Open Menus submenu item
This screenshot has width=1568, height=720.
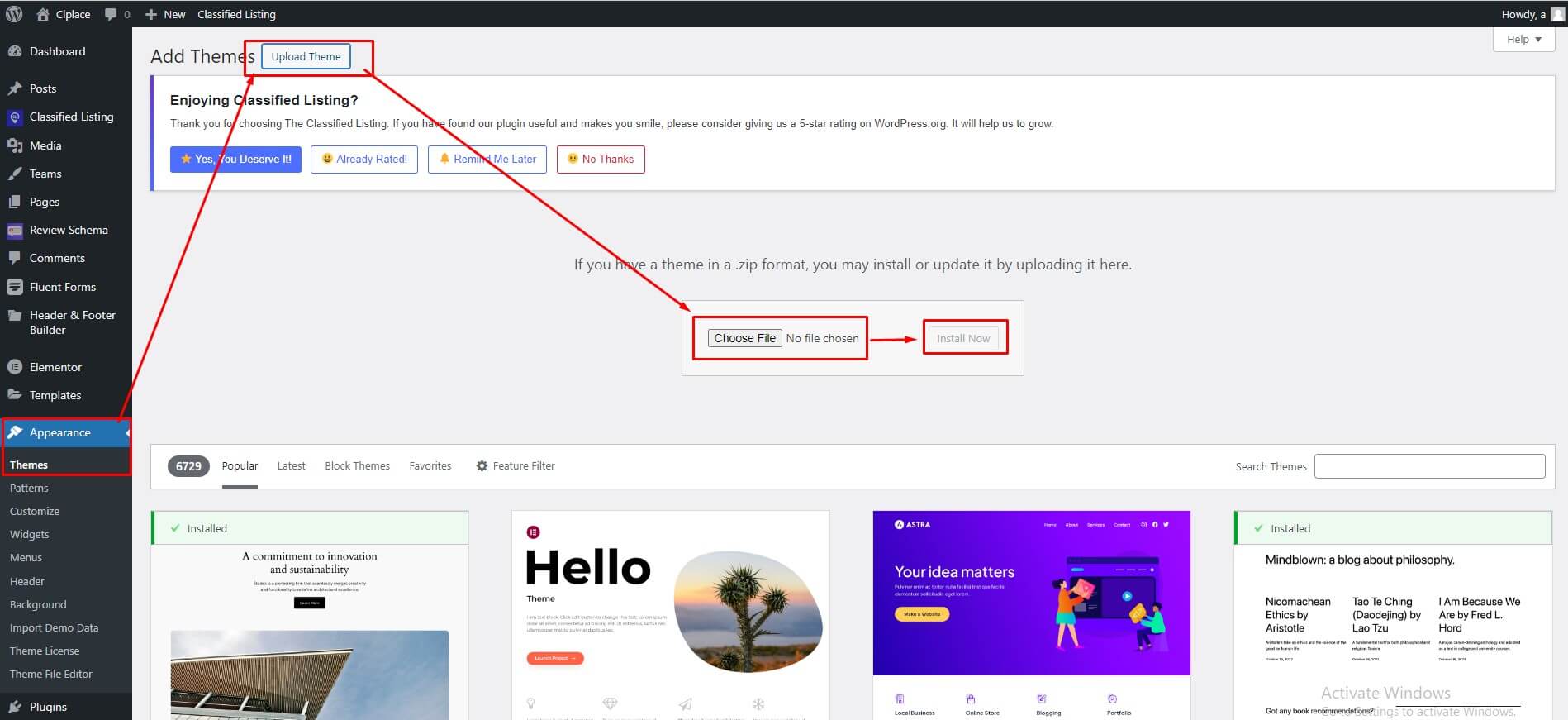pyautogui.click(x=26, y=557)
